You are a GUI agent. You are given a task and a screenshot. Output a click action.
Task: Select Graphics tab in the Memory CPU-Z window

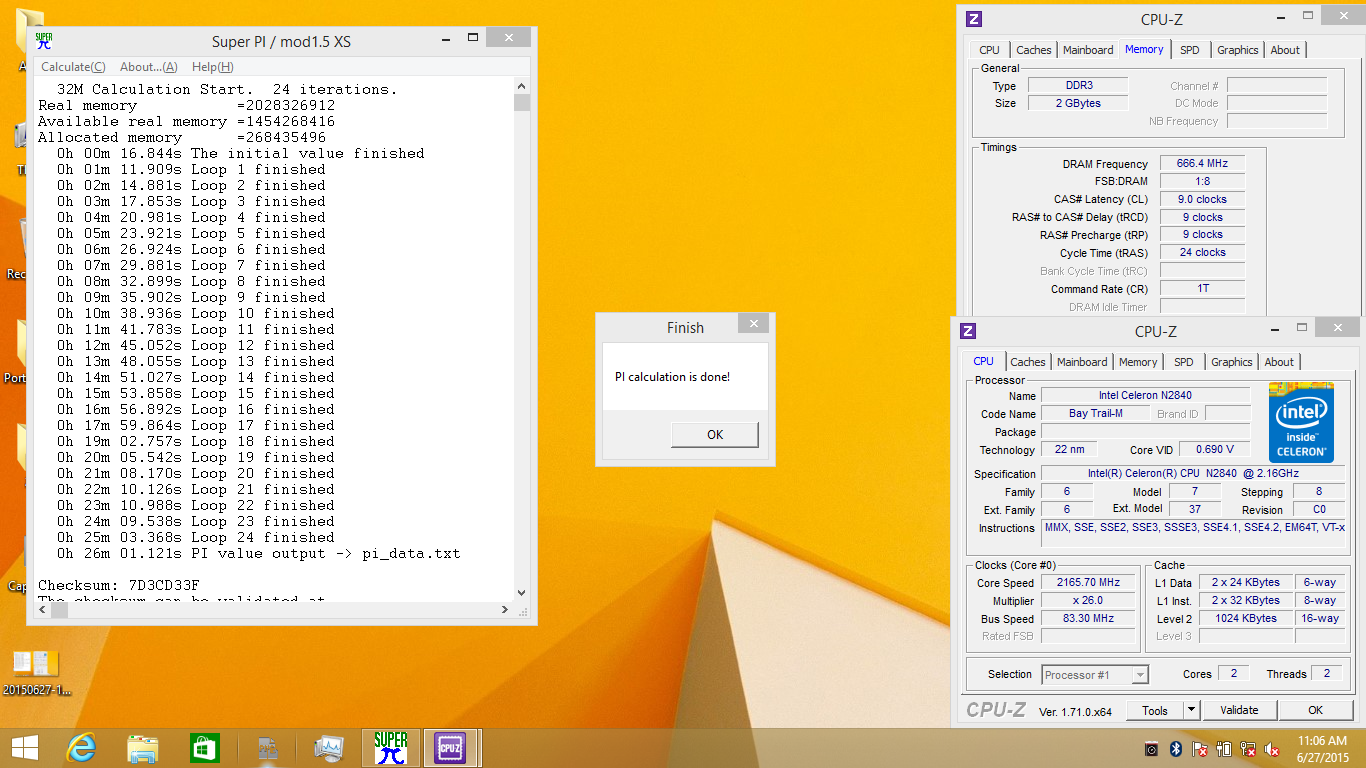(x=1238, y=50)
